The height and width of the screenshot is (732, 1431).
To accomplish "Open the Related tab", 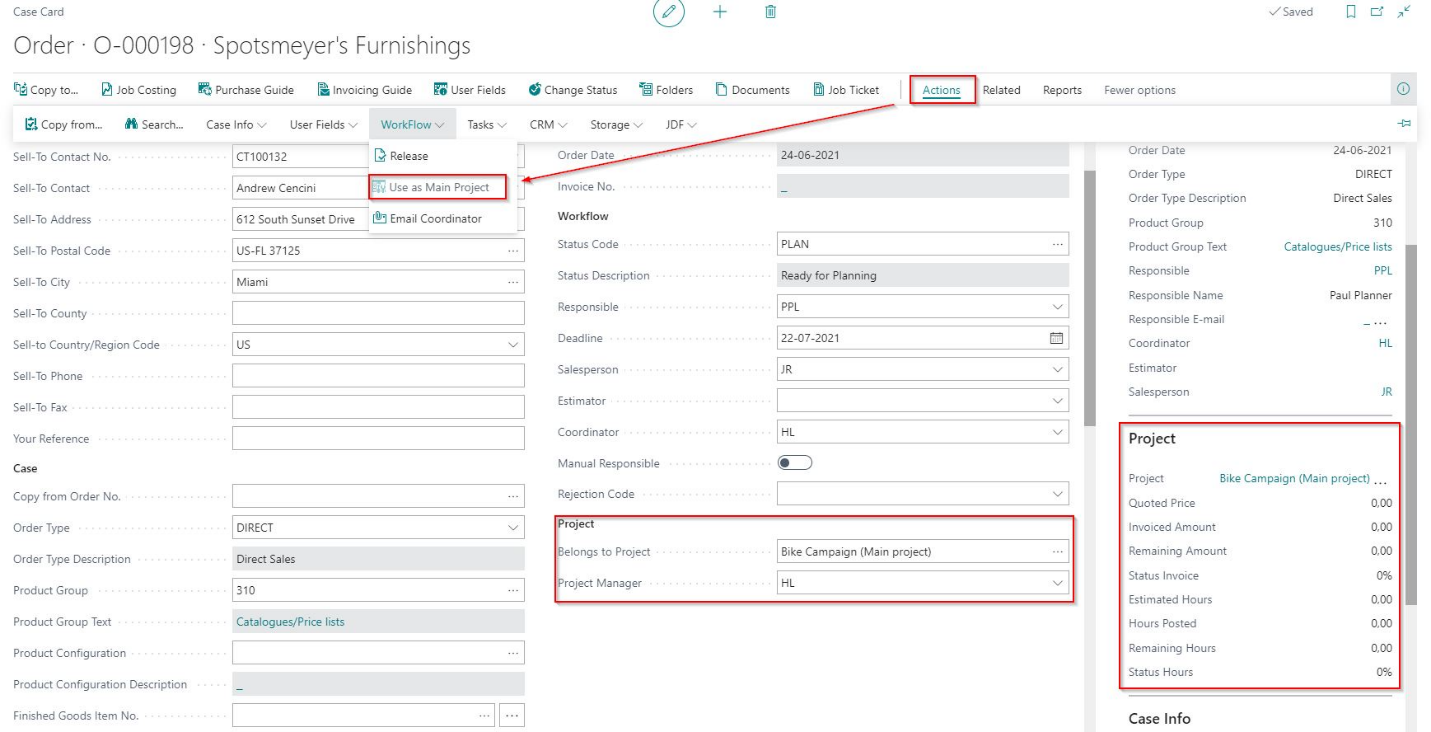I will click(x=1001, y=90).
